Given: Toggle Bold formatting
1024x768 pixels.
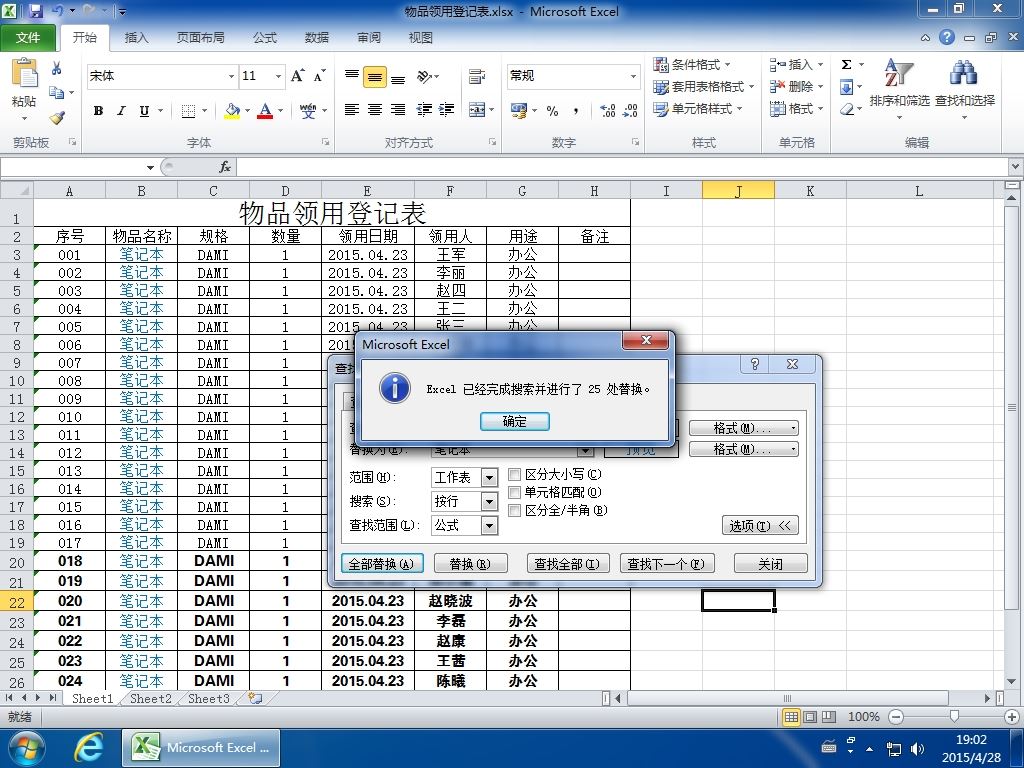Looking at the screenshot, I should [98, 110].
